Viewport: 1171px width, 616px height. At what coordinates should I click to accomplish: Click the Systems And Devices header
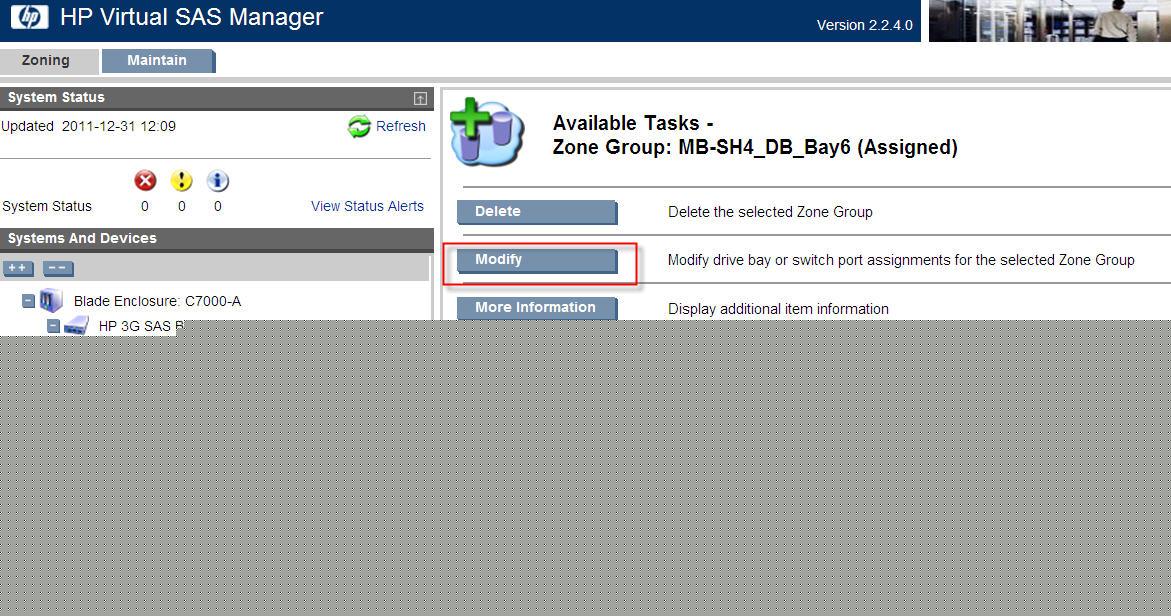tap(217, 239)
